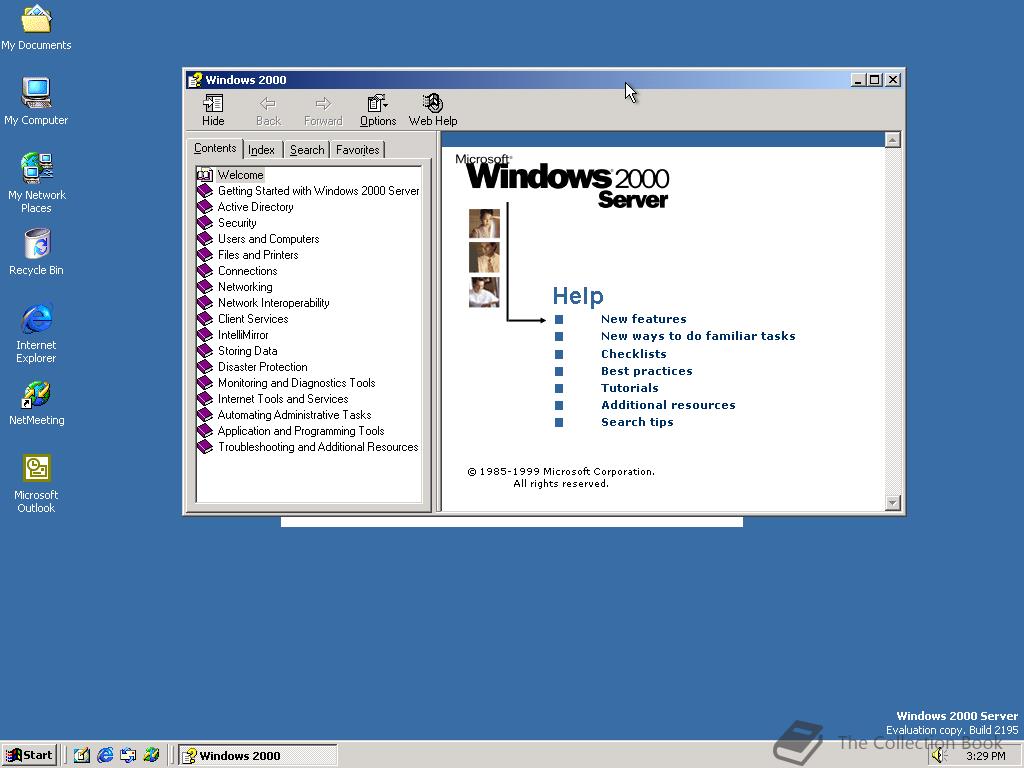Viewport: 1024px width, 768px height.
Task: Open New ways to do familiar tasks link
Action: tap(698, 336)
